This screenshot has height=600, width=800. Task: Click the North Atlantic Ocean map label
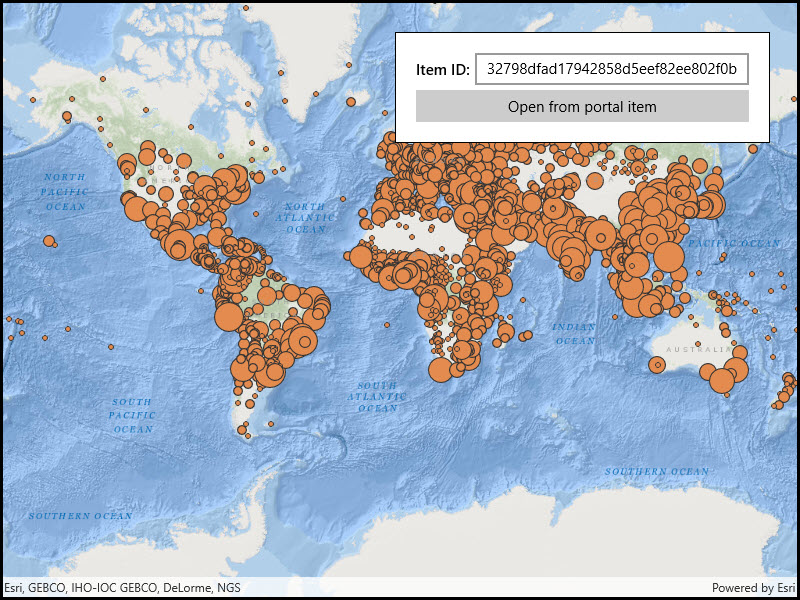coord(305,218)
